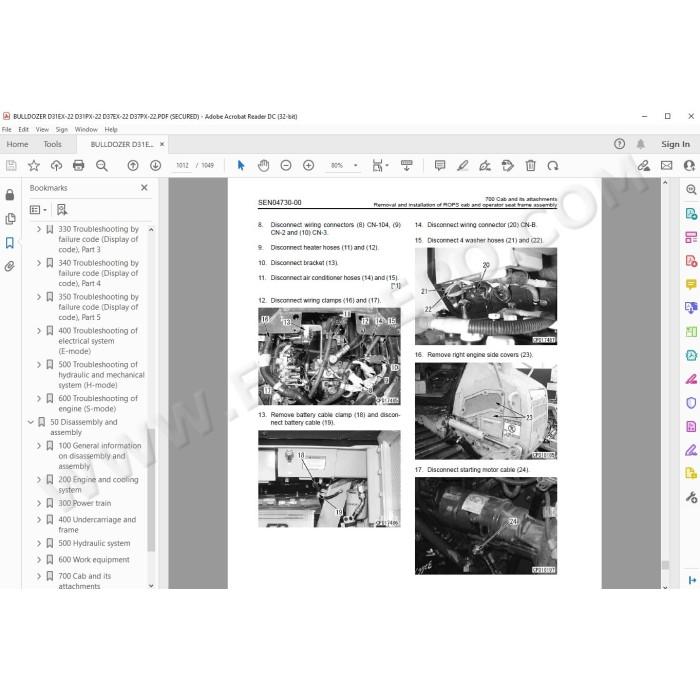
Task: Switch to the Tools tab
Action: click(x=52, y=144)
